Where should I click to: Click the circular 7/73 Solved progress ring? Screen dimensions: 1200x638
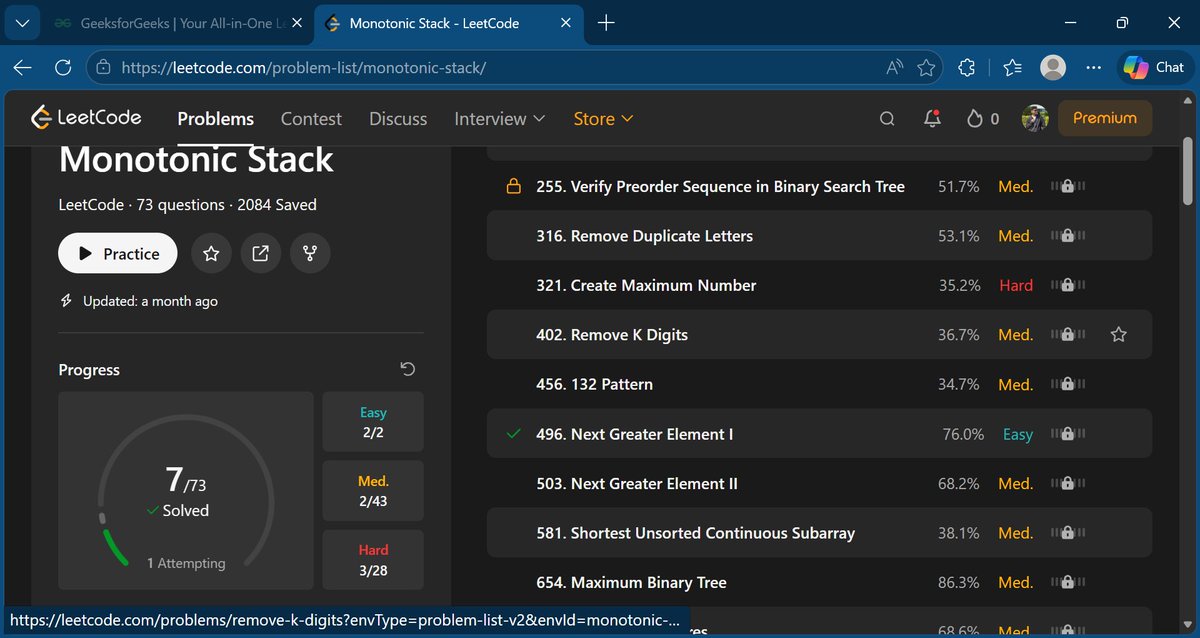(186, 490)
